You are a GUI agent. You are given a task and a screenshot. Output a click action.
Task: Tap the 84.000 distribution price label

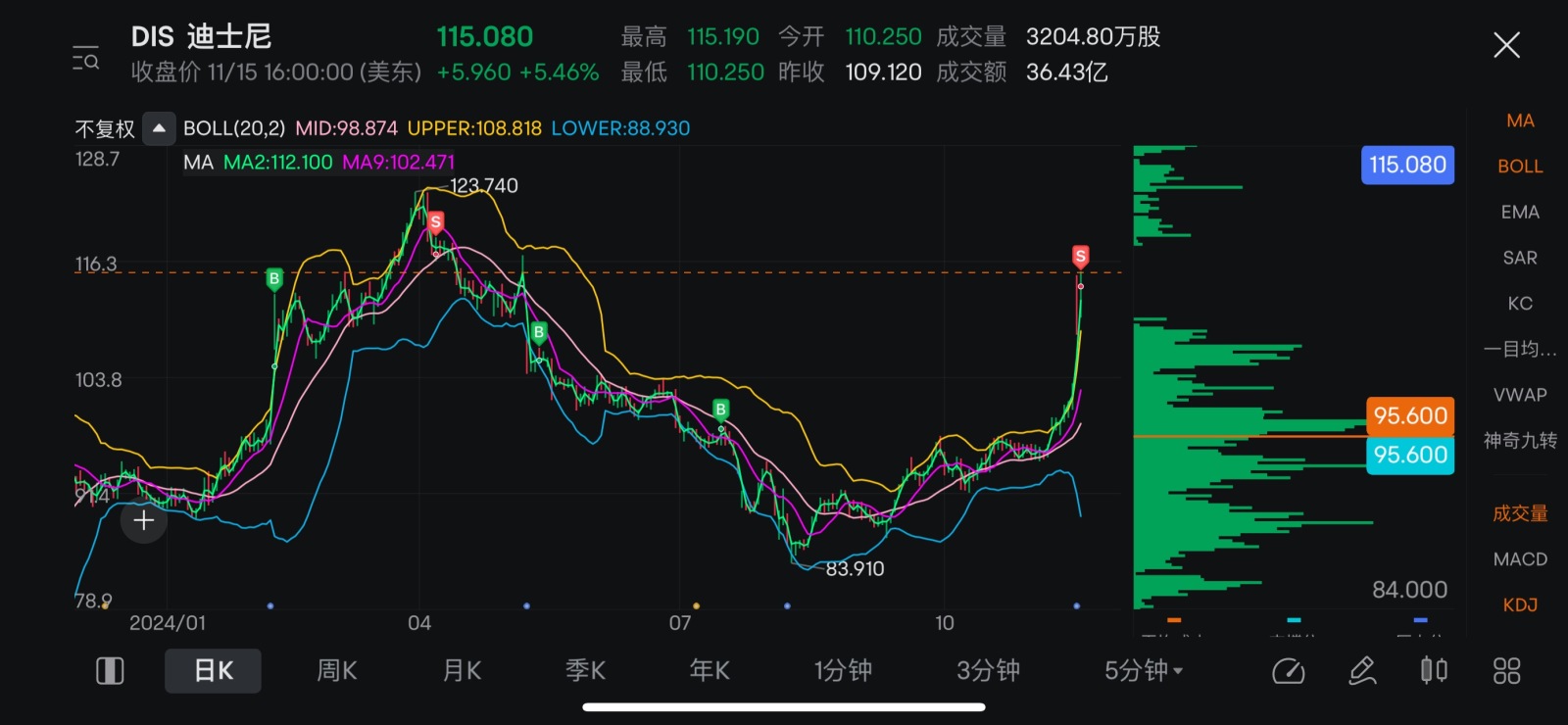[x=1409, y=590]
